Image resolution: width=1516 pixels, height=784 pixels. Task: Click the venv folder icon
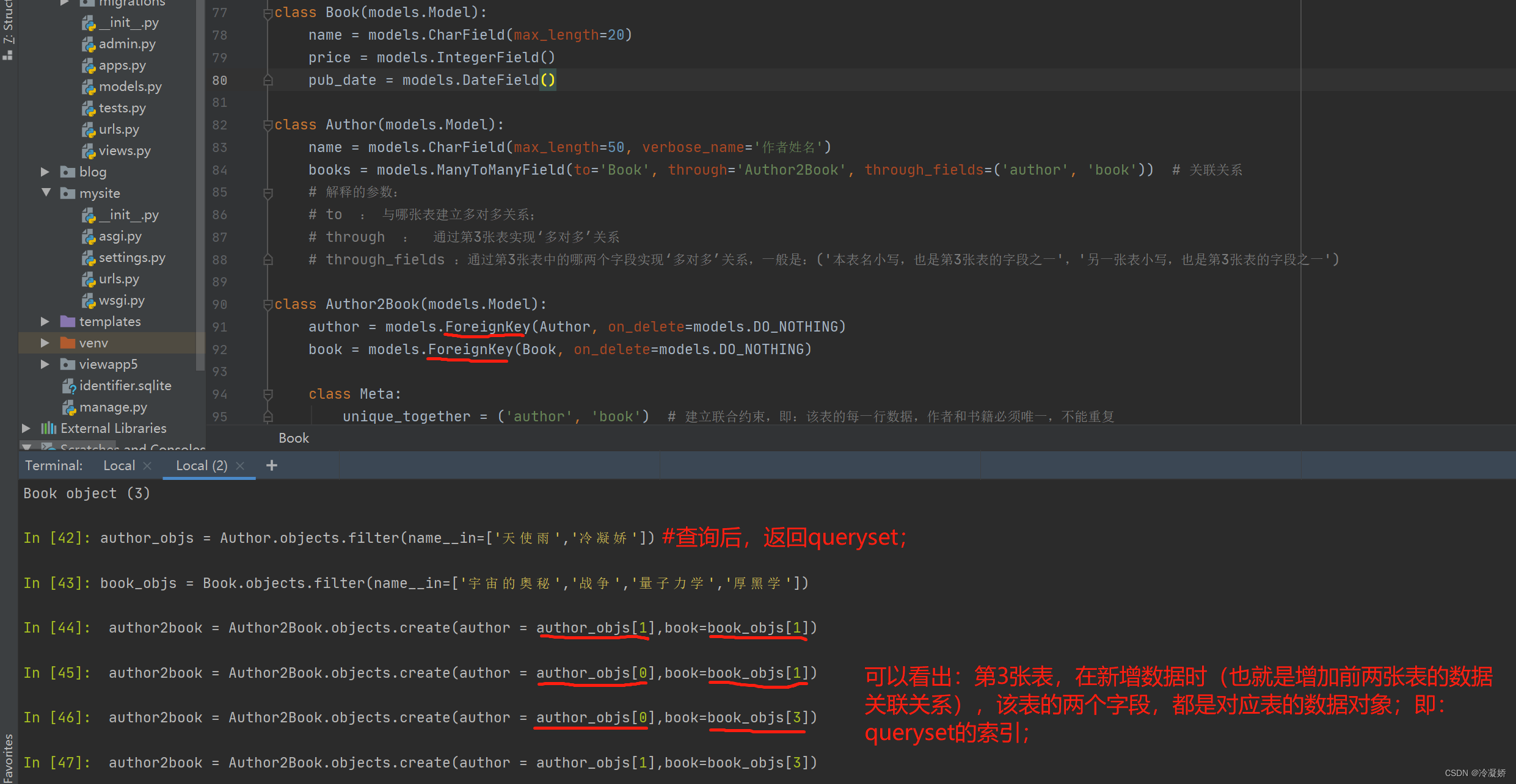click(68, 343)
